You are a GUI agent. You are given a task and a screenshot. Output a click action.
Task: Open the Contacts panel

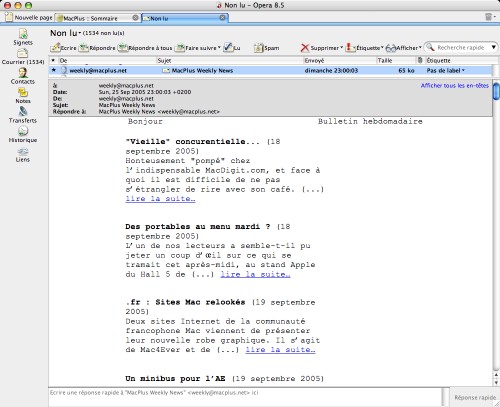point(23,76)
